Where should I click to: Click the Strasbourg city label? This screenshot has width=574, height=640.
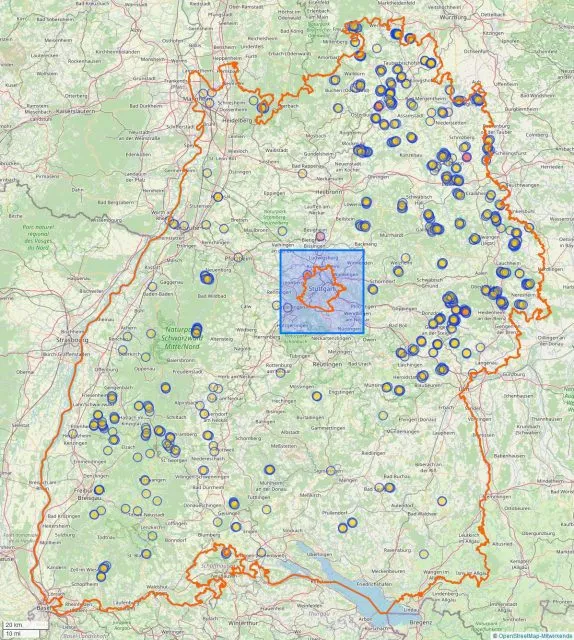point(72,340)
